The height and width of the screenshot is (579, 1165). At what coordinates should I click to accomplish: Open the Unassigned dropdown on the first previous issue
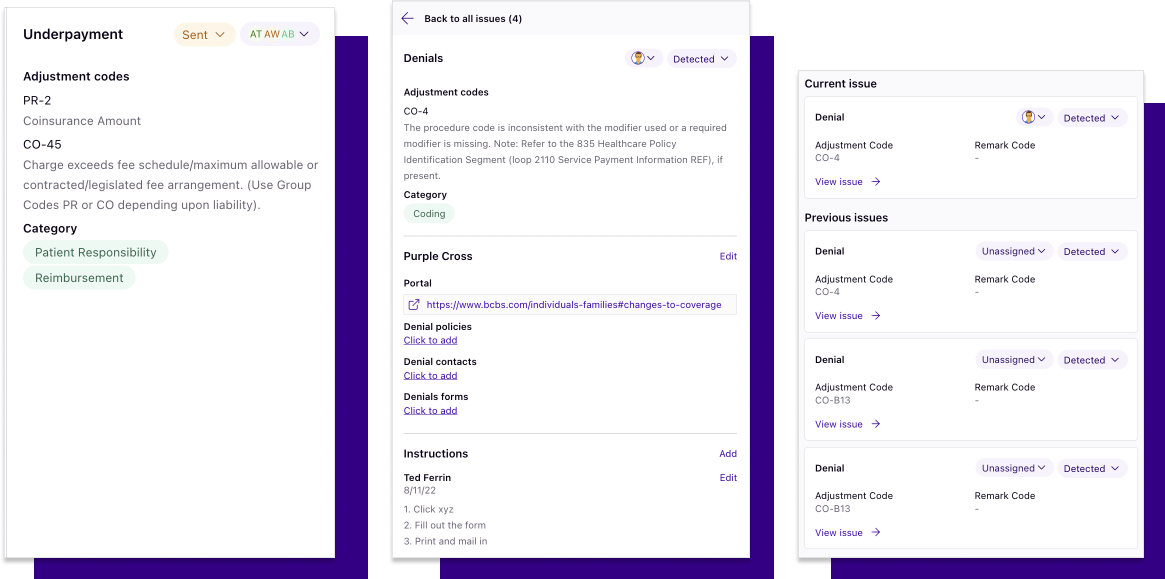tap(1013, 251)
